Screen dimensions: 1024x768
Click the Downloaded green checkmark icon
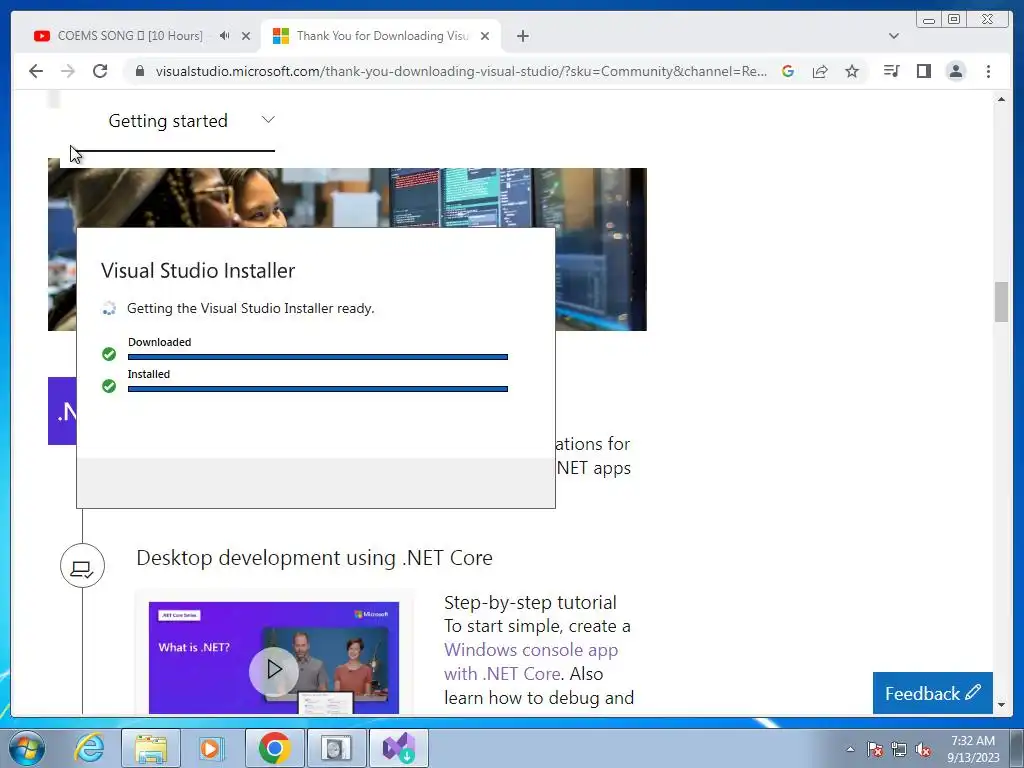109,354
